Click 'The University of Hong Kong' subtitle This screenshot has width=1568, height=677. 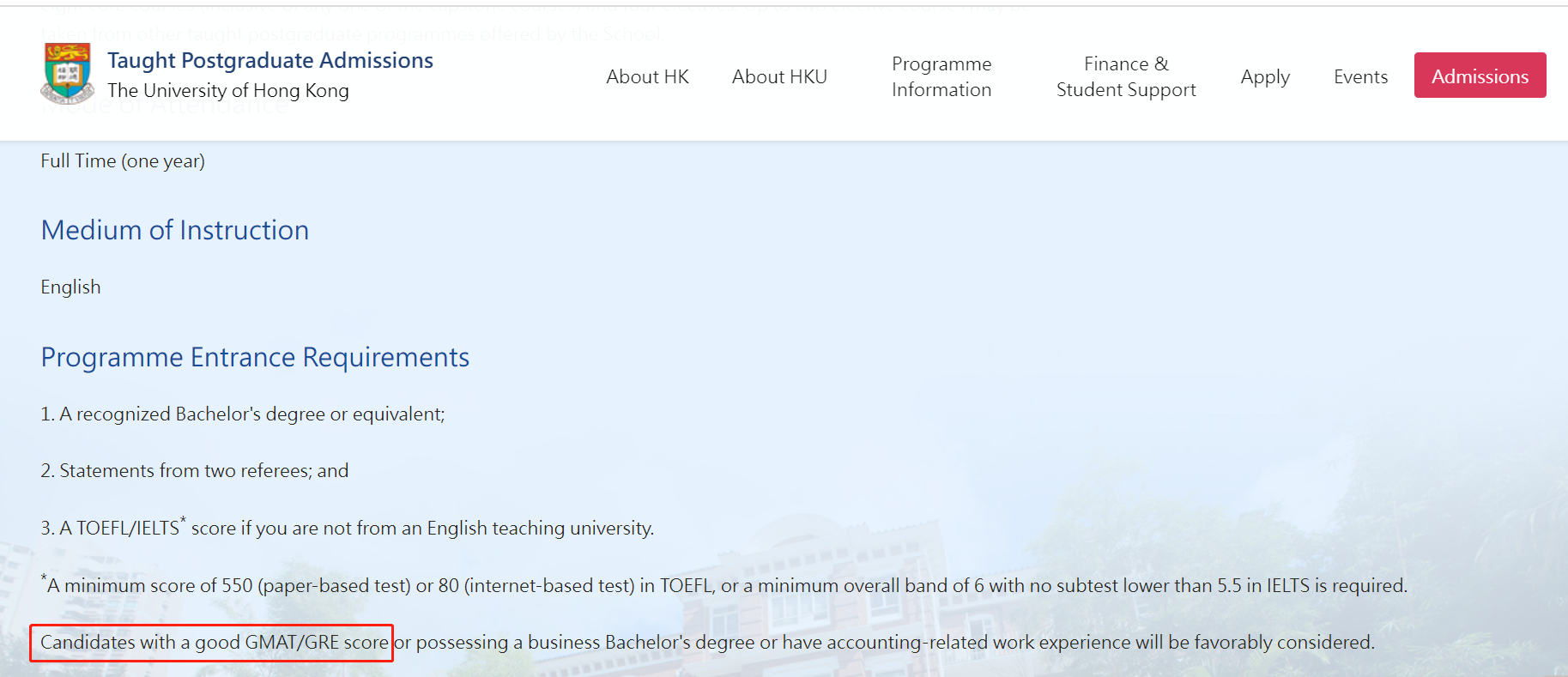(228, 91)
